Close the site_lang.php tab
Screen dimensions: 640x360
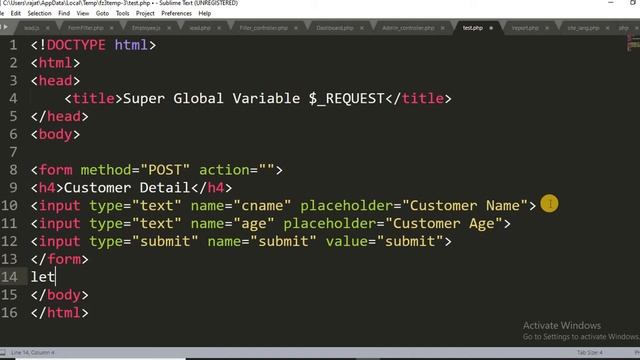607,28
